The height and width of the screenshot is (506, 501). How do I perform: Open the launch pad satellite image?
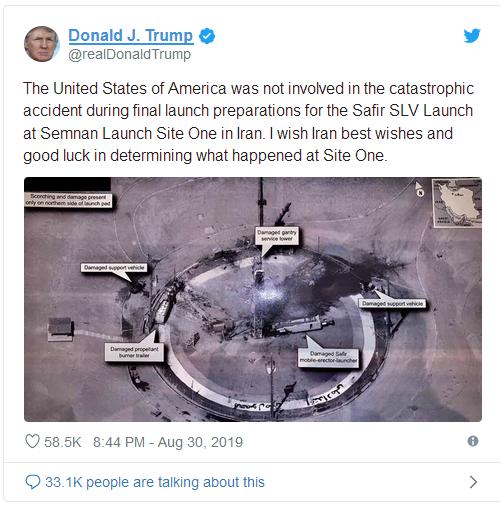[x=253, y=299]
